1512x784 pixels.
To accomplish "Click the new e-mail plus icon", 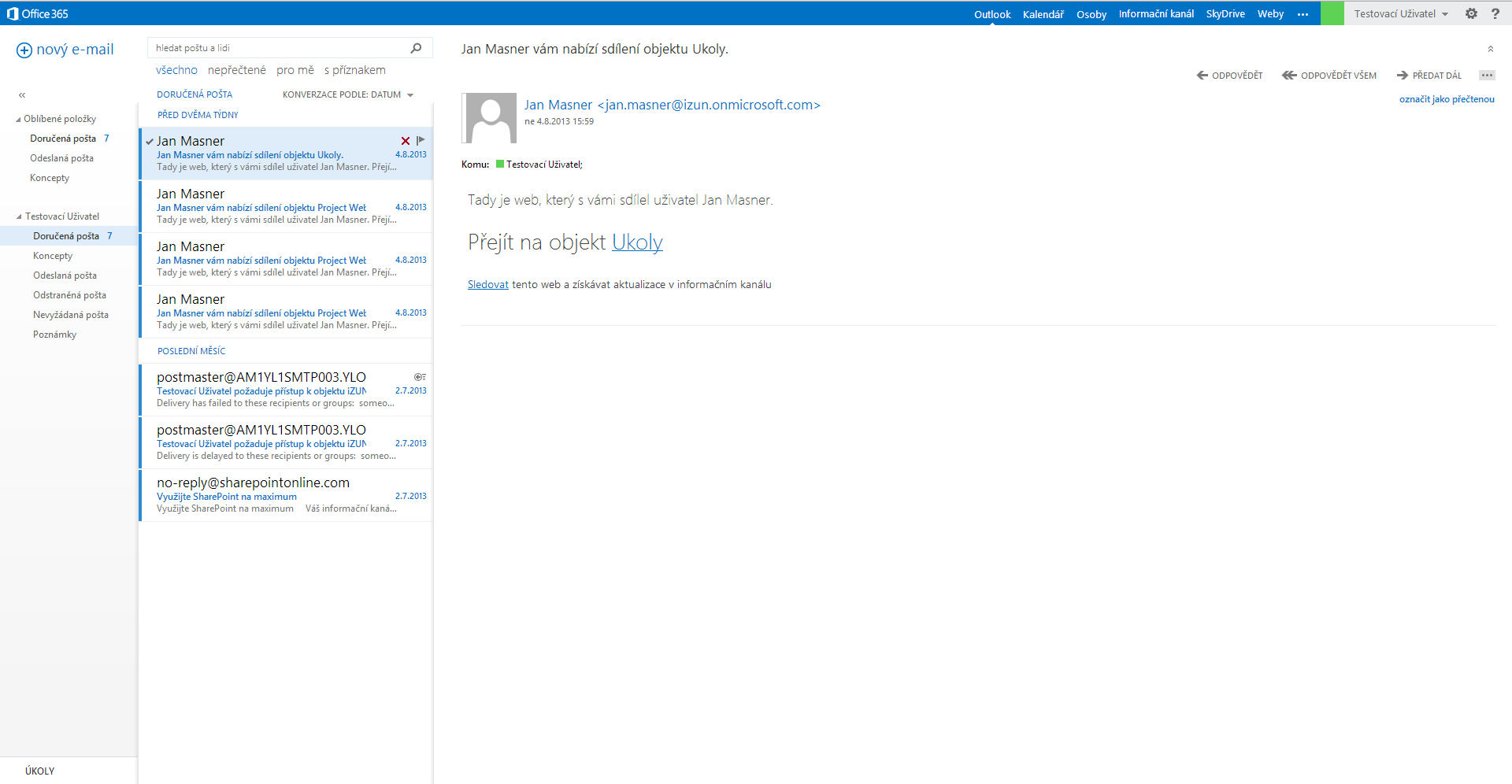I will click(24, 50).
